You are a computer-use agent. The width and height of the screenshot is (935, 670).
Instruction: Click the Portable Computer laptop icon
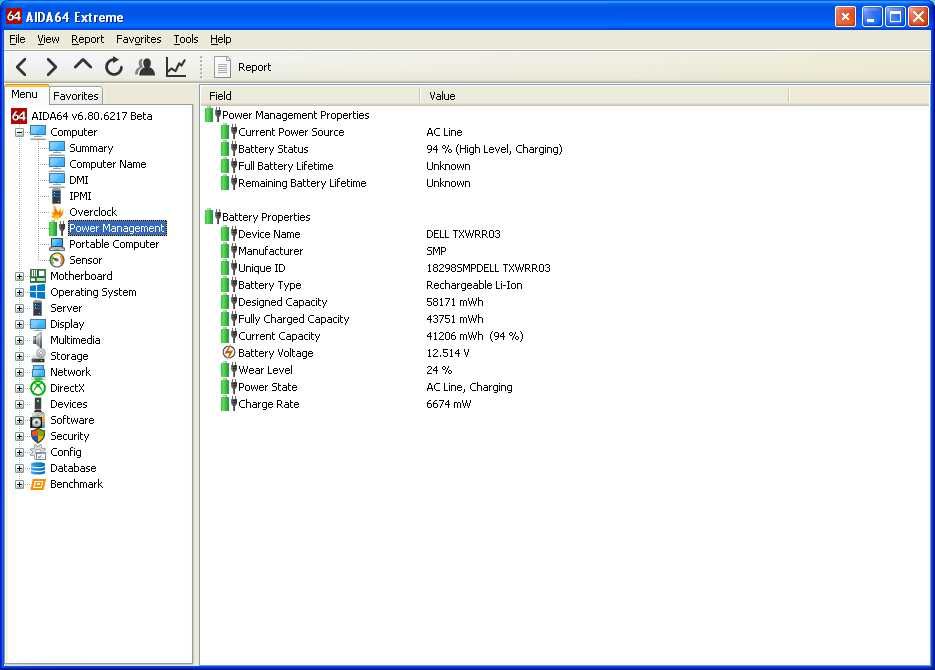[x=57, y=244]
